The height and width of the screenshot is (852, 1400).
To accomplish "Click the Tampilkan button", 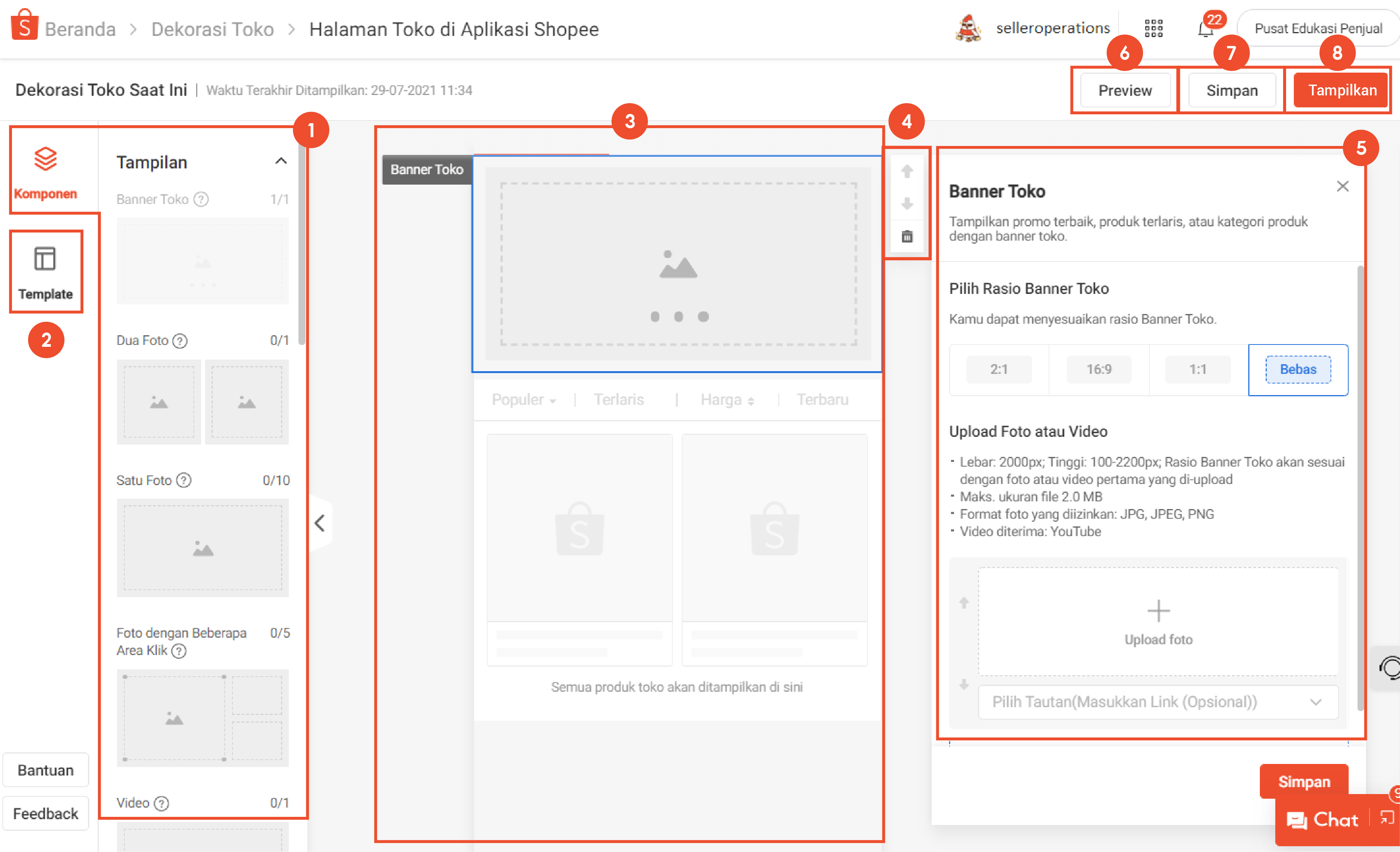I will point(1341,90).
